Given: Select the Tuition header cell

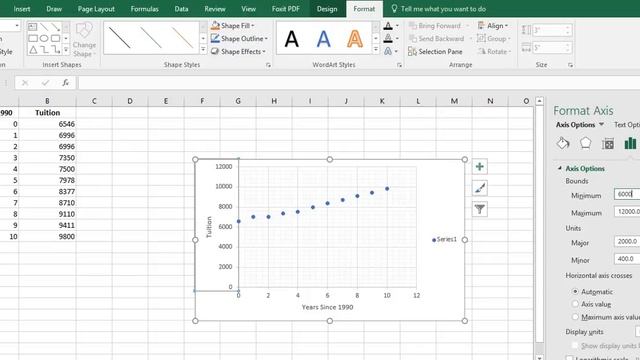Looking at the screenshot, I should click(47, 113).
